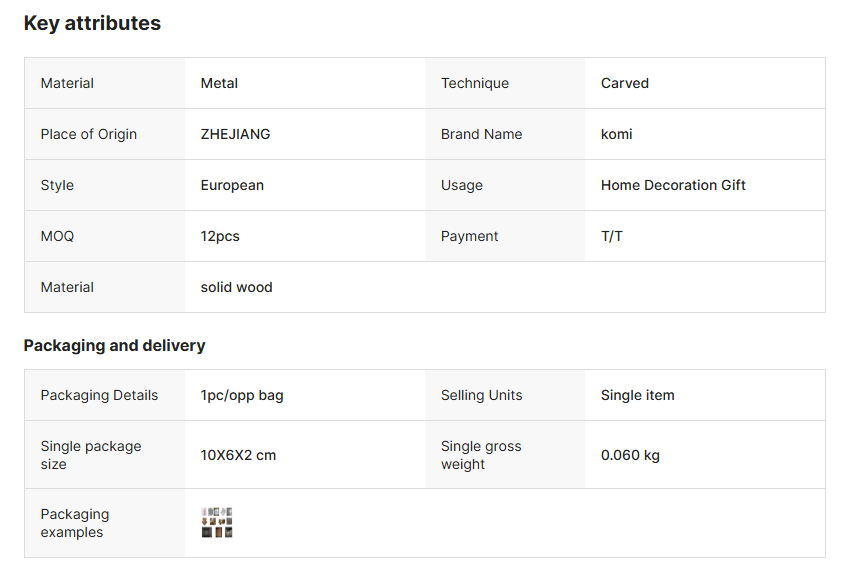Select the Single item selling units value
This screenshot has height=563, width=841.
click(x=637, y=395)
